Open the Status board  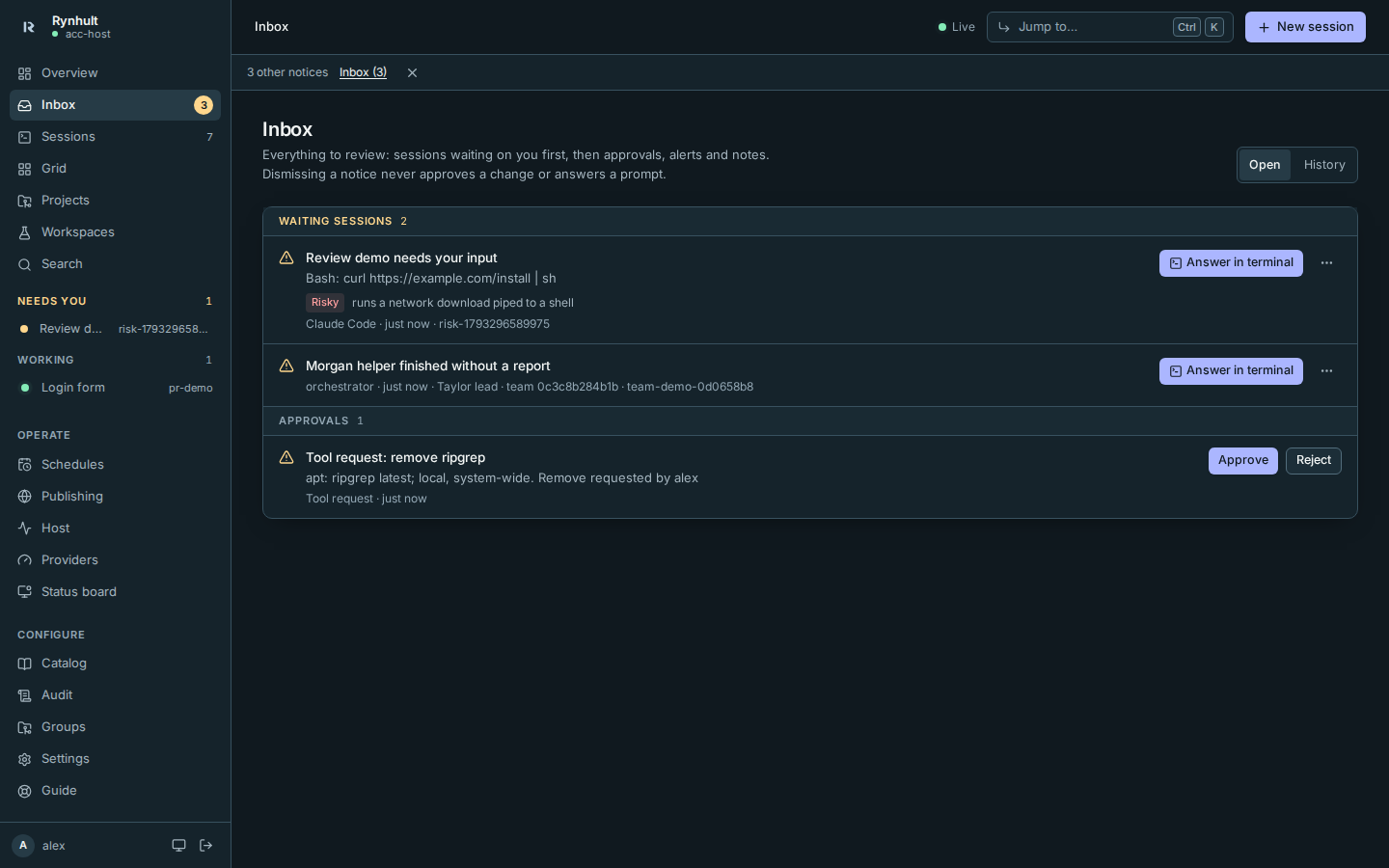[x=115, y=592]
